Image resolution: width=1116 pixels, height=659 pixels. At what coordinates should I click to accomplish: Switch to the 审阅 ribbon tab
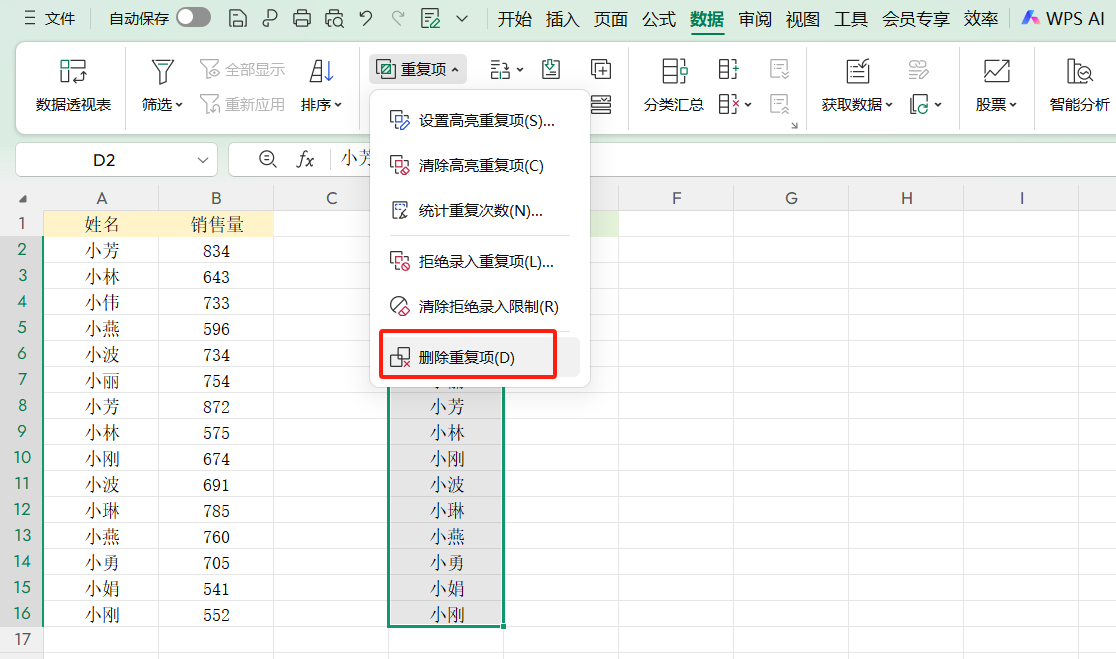tap(754, 18)
